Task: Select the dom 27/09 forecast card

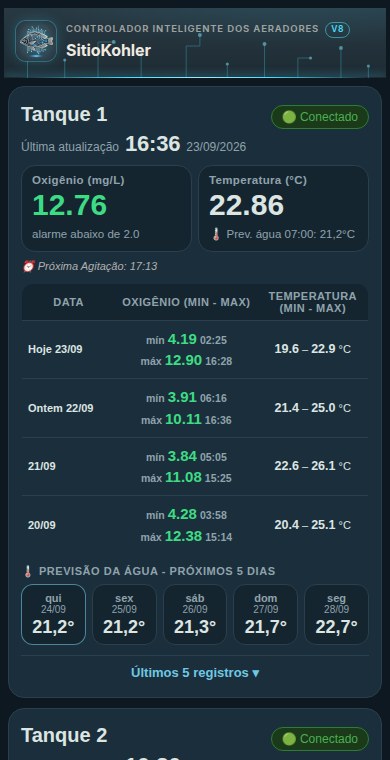Action: pyautogui.click(x=265, y=614)
